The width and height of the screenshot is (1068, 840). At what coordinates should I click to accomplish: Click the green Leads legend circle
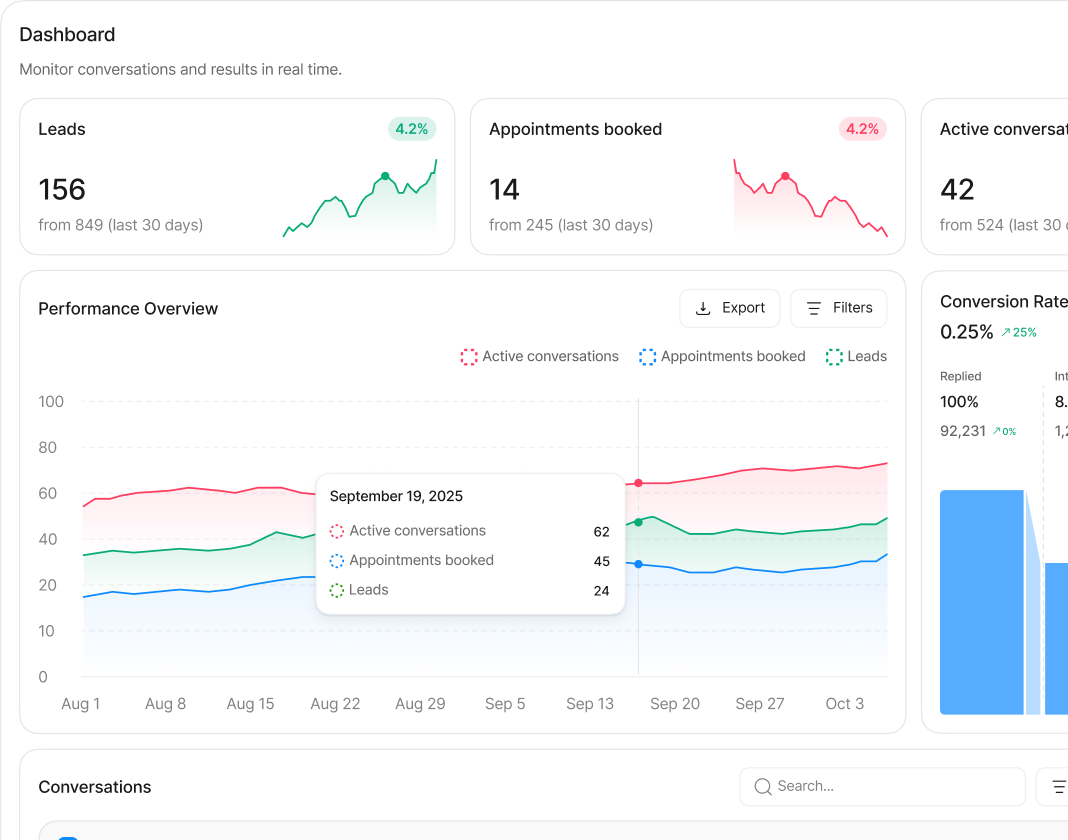pos(834,357)
